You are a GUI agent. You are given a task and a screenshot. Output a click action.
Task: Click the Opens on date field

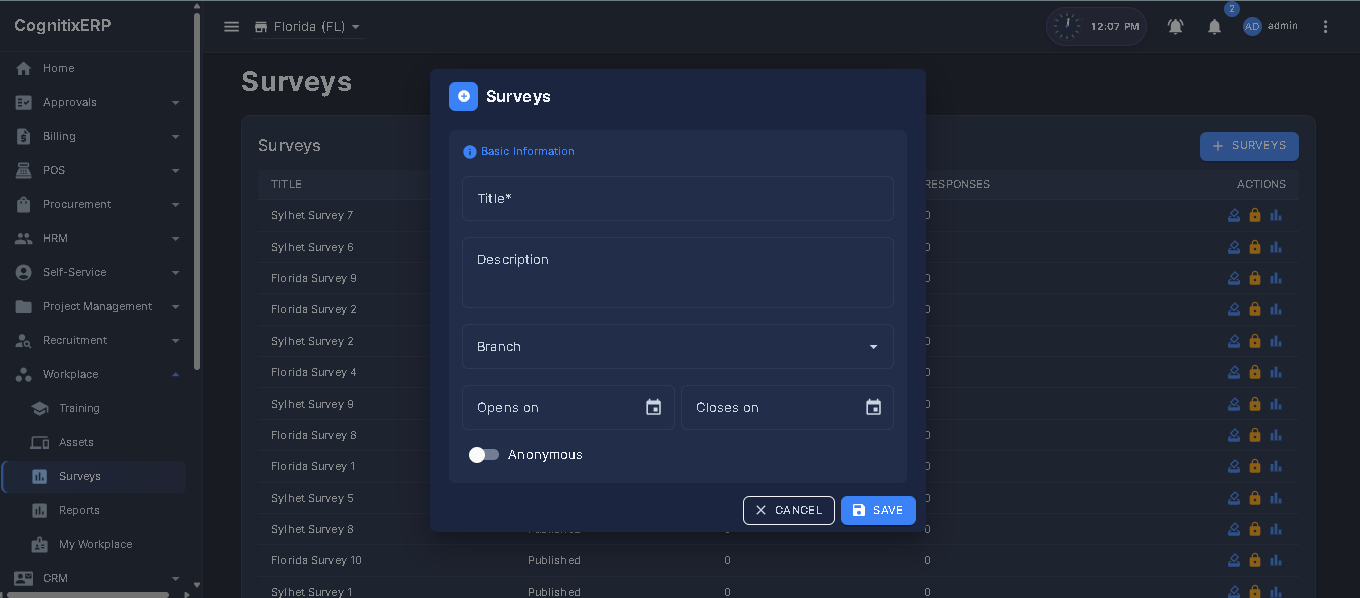(x=568, y=408)
